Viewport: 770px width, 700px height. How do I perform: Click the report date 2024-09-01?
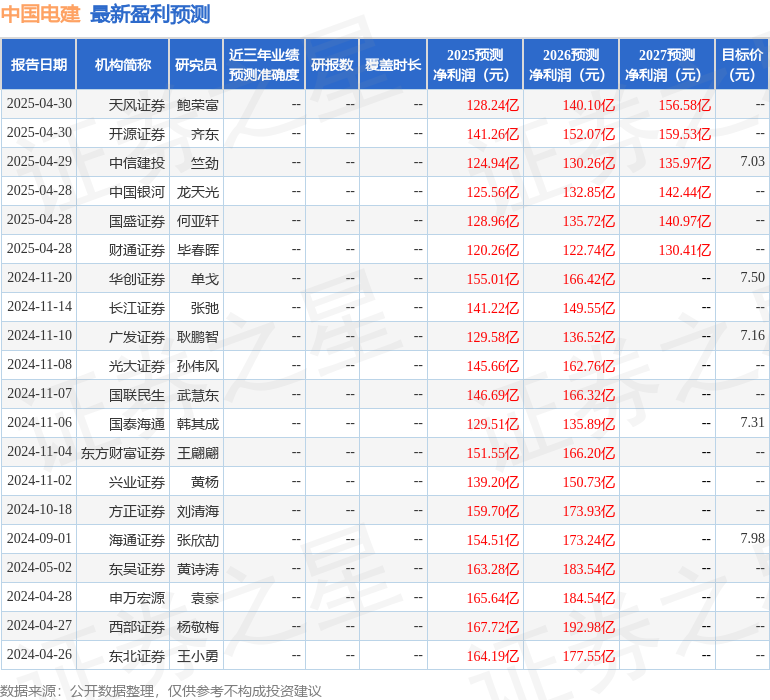click(x=39, y=538)
